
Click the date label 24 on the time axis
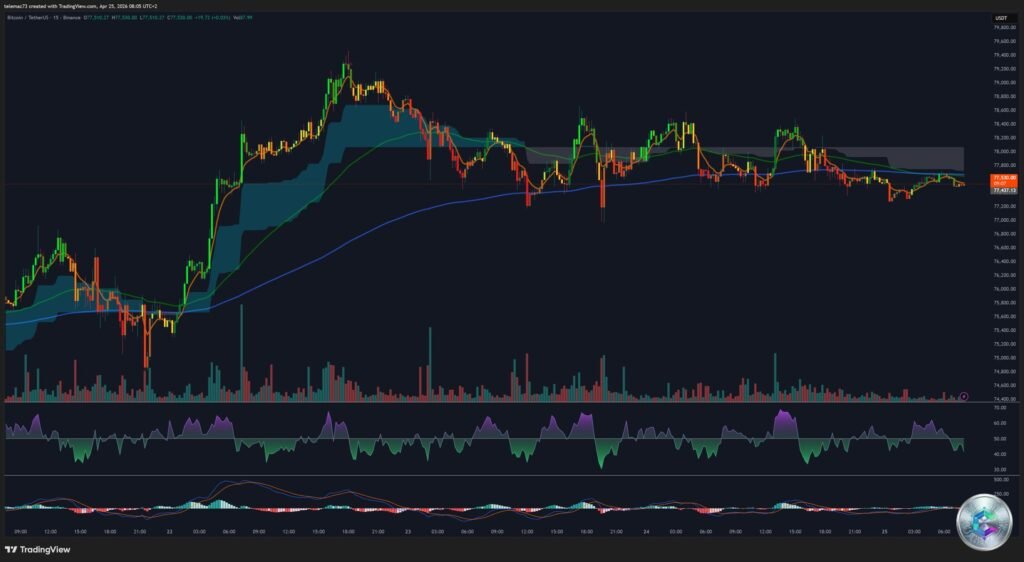click(646, 532)
